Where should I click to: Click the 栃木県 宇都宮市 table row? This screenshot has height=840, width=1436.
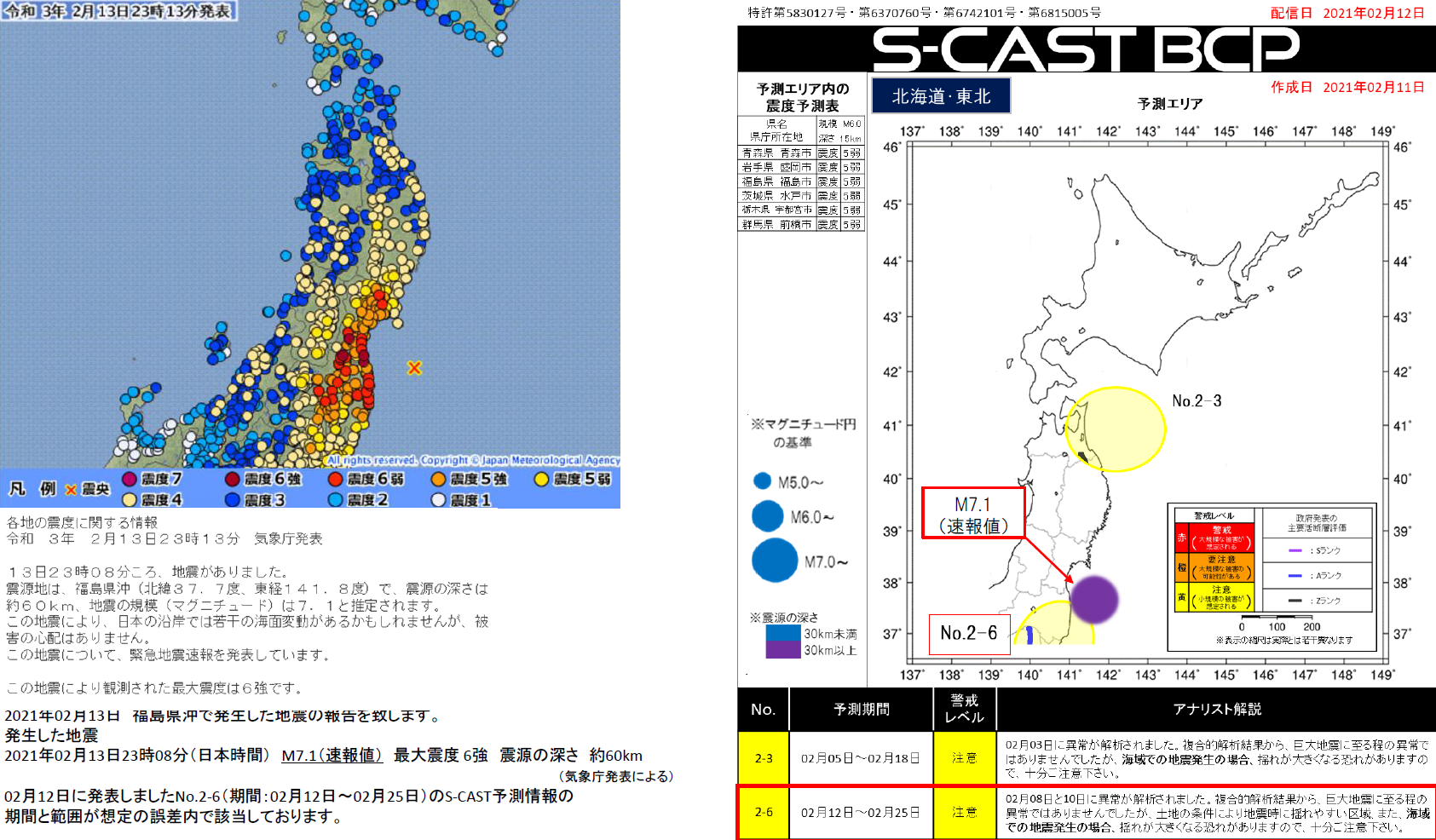(x=801, y=210)
